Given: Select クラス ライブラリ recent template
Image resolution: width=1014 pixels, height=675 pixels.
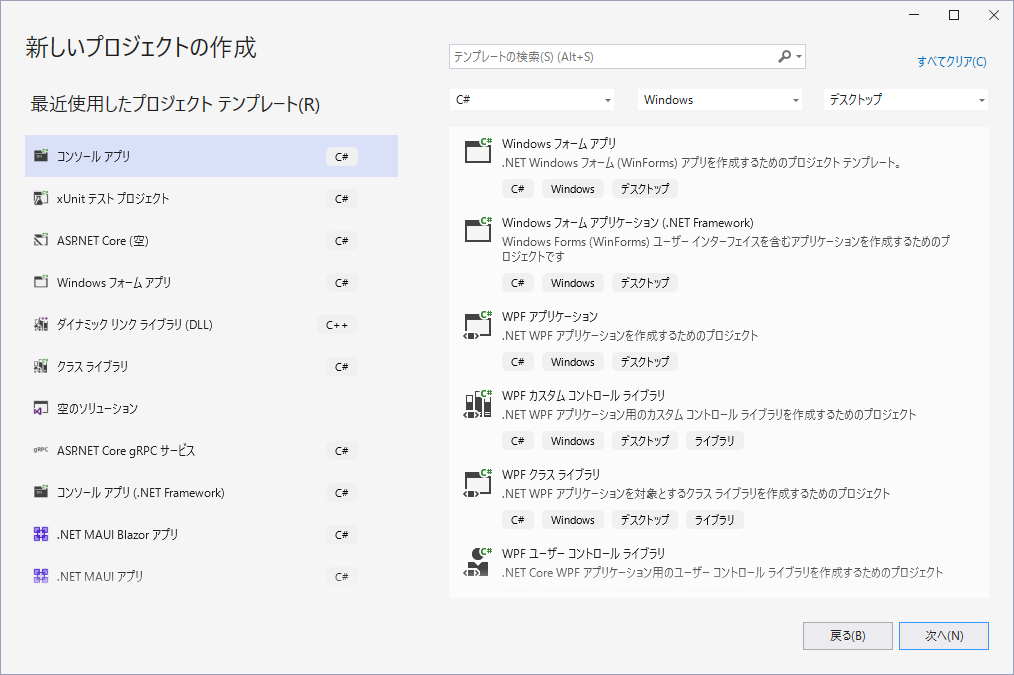Looking at the screenshot, I should tap(211, 366).
